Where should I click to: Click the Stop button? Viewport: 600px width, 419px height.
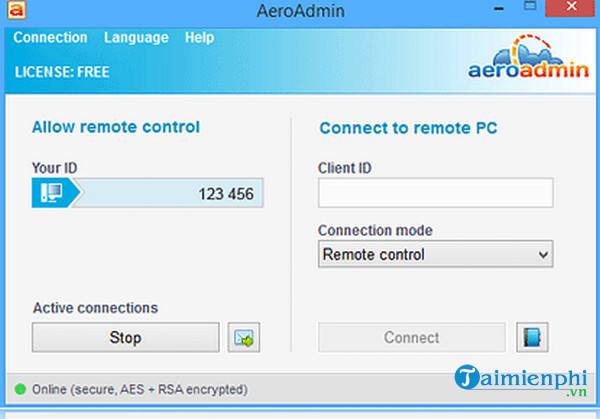click(126, 337)
